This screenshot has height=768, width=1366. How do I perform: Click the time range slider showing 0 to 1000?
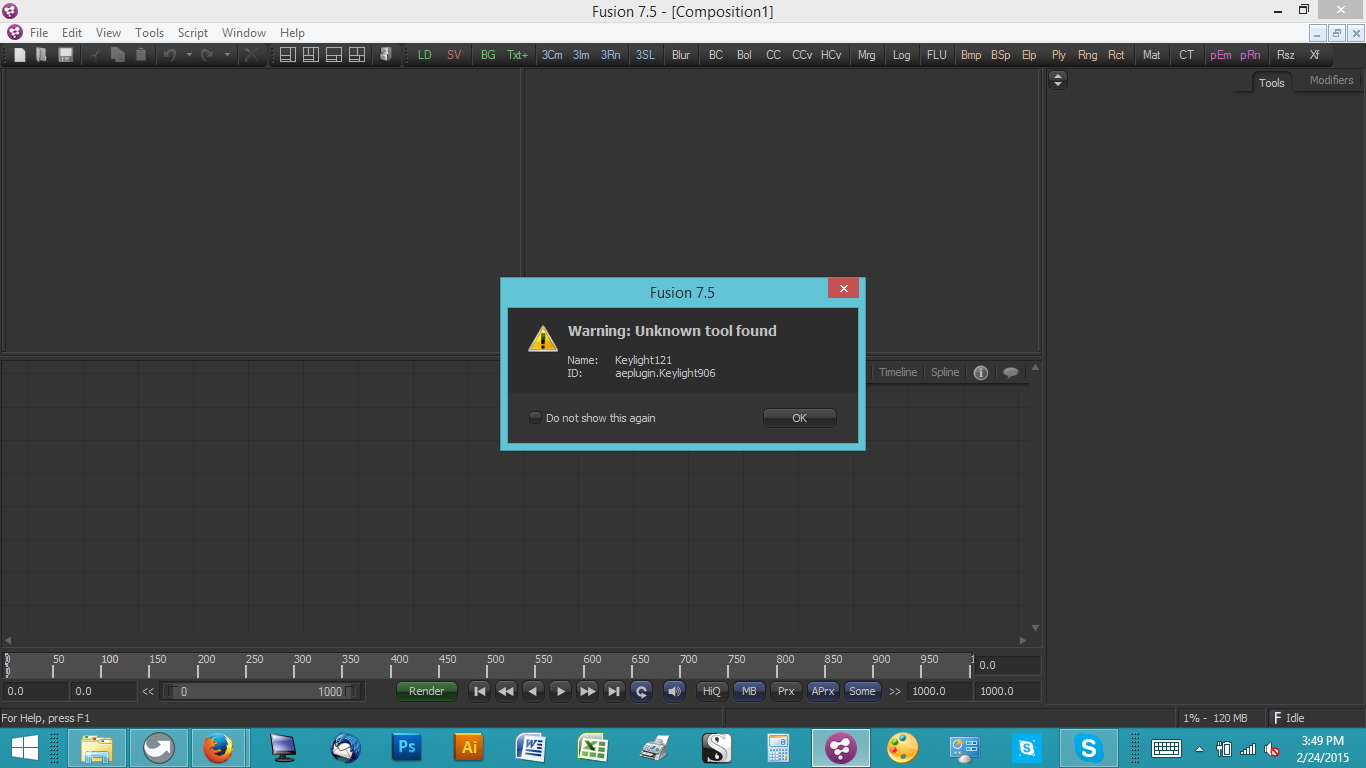[263, 691]
